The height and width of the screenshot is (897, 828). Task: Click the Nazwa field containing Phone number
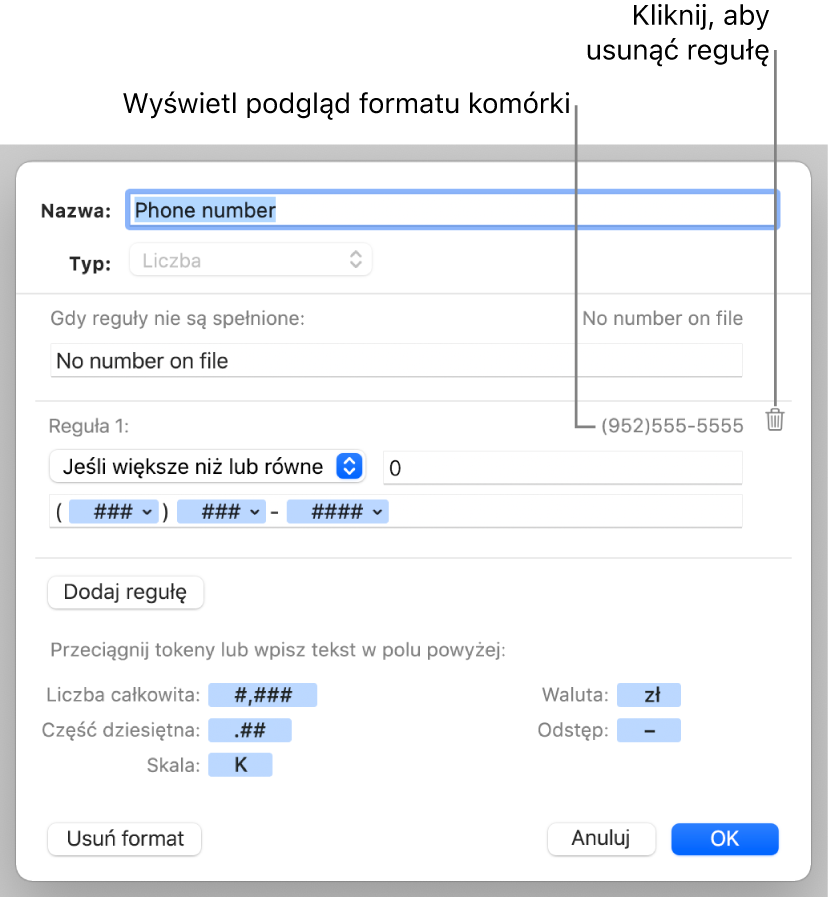pos(452,210)
